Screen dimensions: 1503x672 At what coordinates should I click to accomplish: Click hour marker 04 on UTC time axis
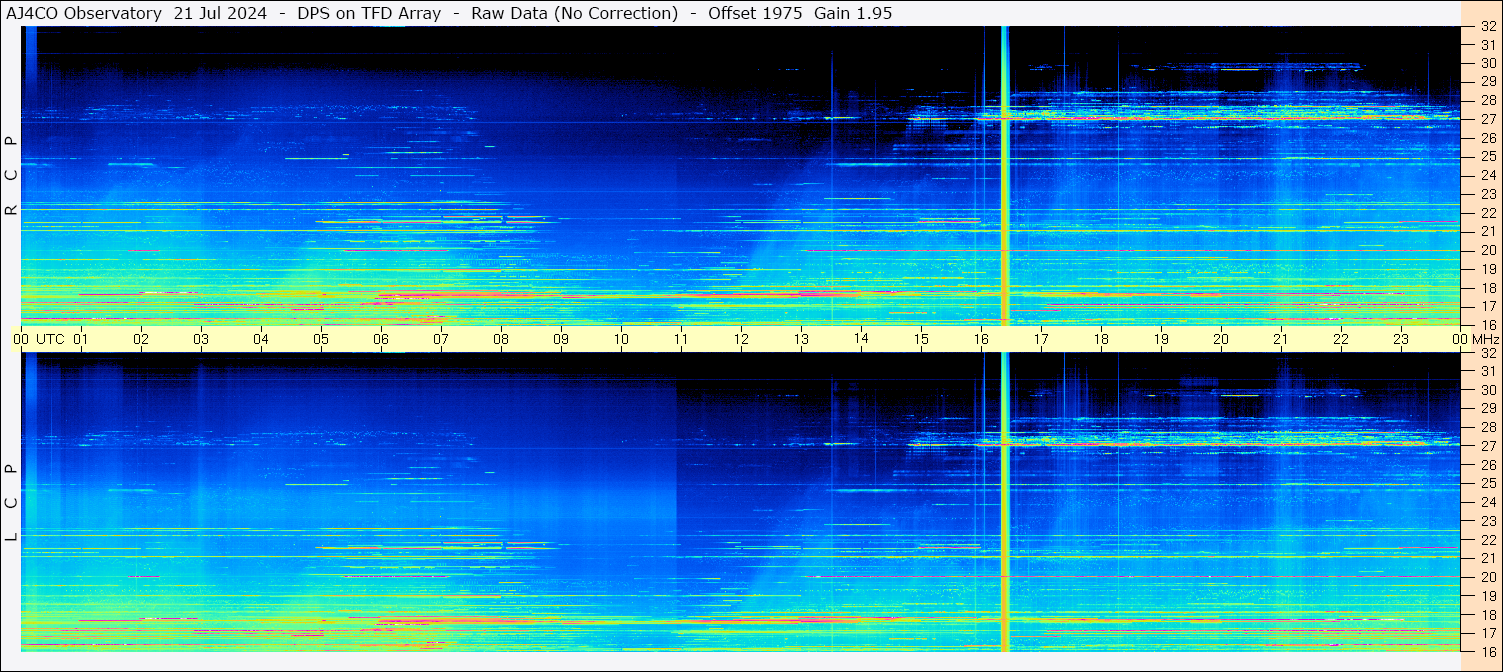point(261,339)
